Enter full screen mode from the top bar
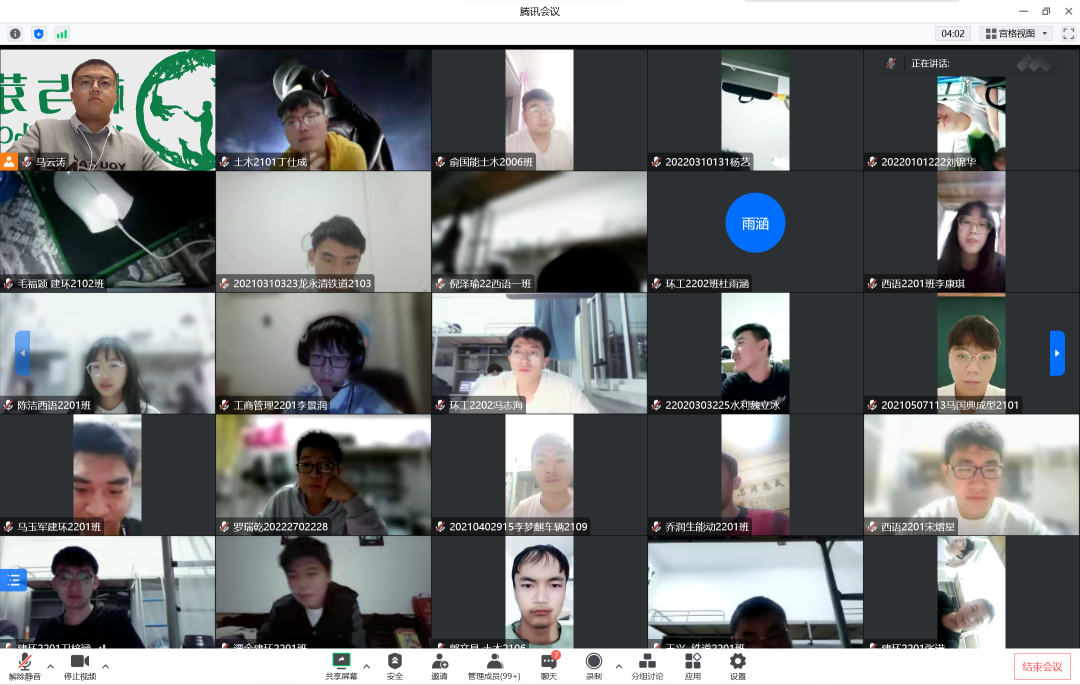This screenshot has height=685, width=1080. [x=1067, y=33]
